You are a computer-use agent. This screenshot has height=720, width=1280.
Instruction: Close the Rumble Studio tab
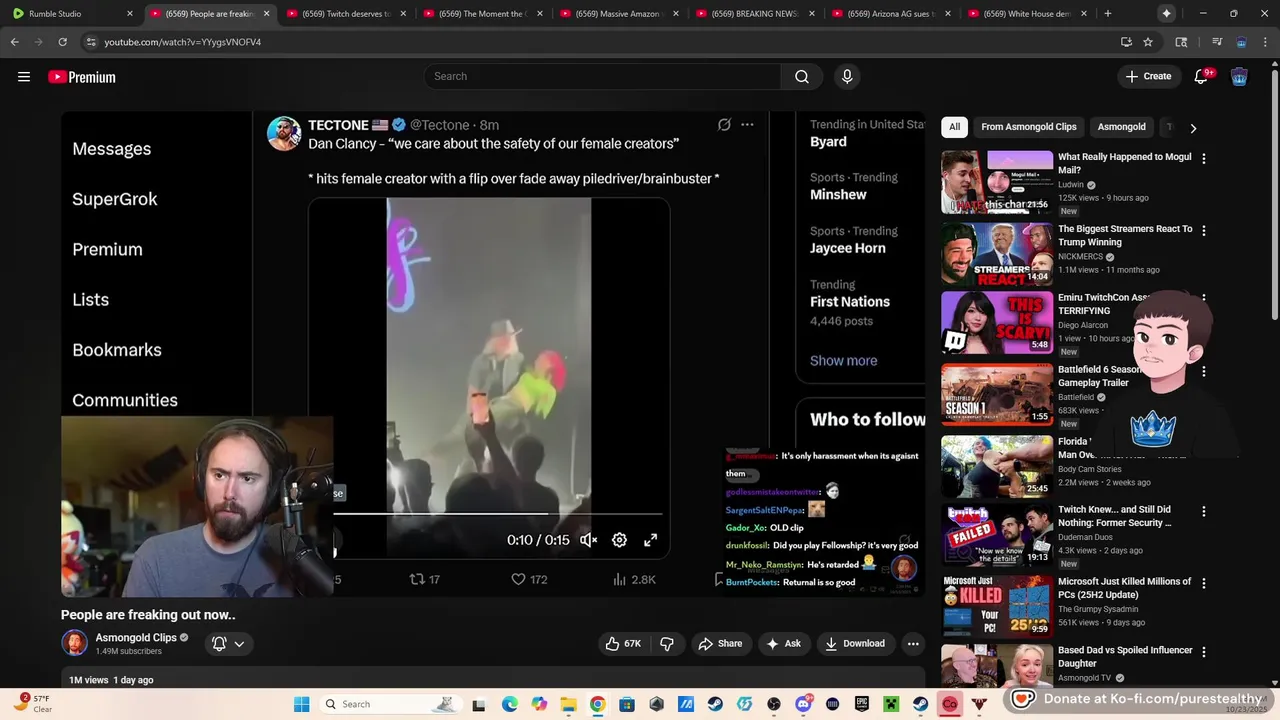point(129,14)
